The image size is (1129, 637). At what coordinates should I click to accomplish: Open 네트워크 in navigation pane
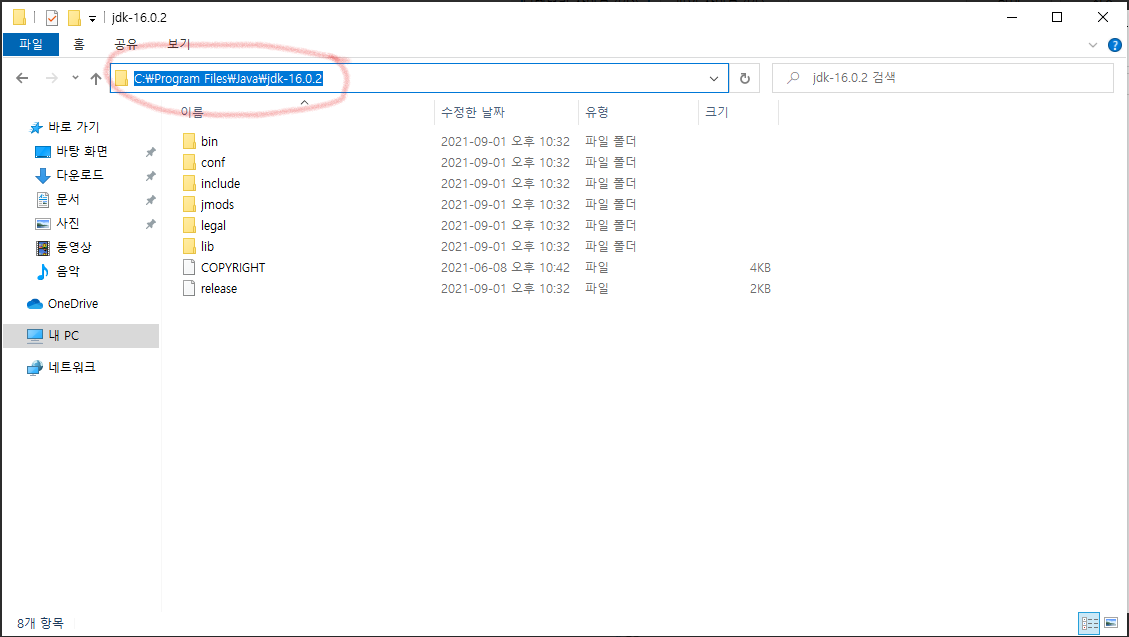point(71,367)
